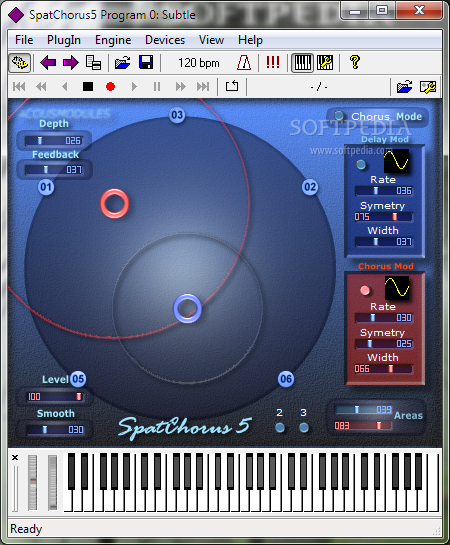450x545 pixels.
Task: Click the Delay Mod waveform display
Action: click(396, 161)
